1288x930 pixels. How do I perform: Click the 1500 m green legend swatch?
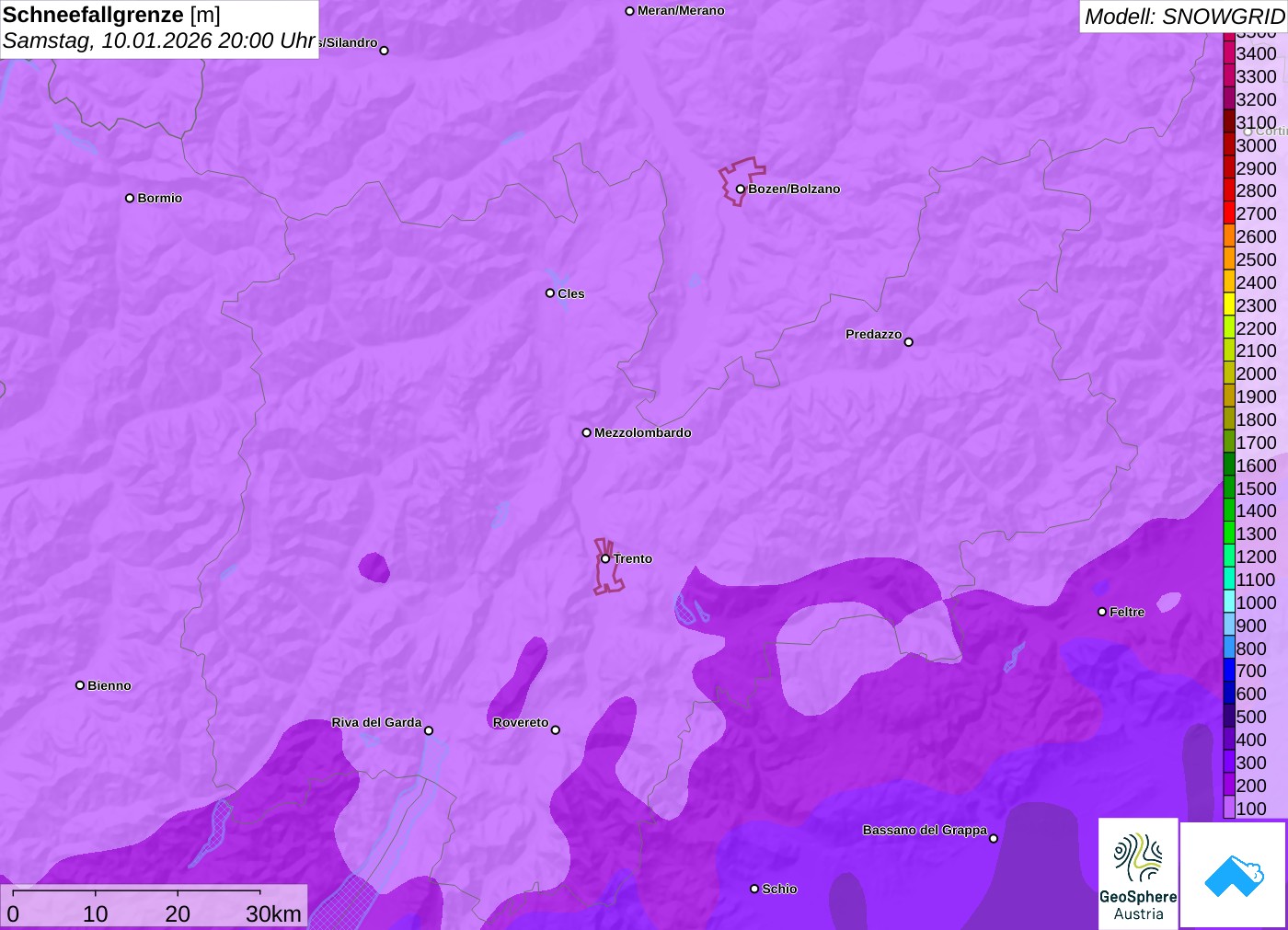coord(1229,488)
